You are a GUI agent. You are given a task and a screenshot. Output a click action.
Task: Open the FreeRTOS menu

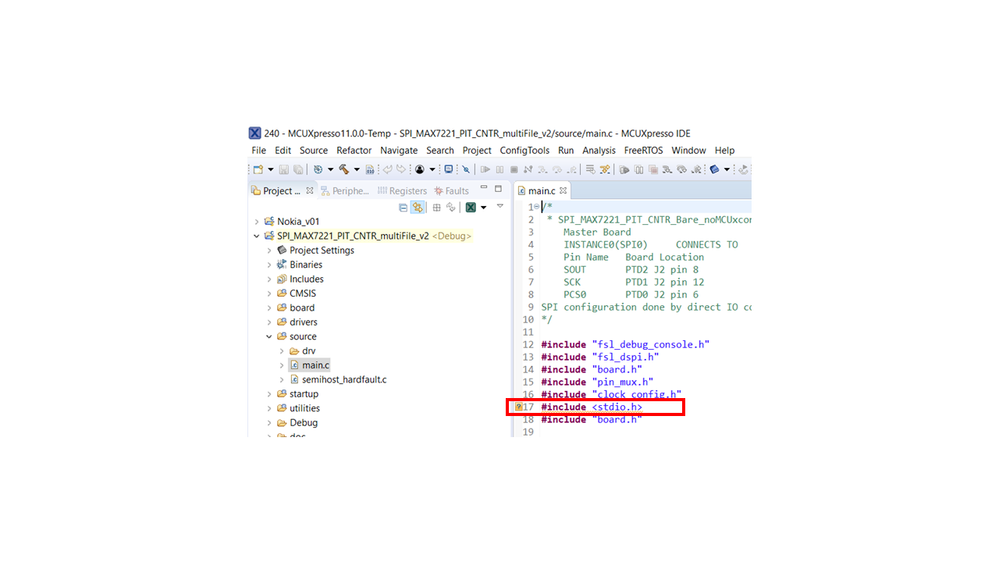(x=643, y=150)
